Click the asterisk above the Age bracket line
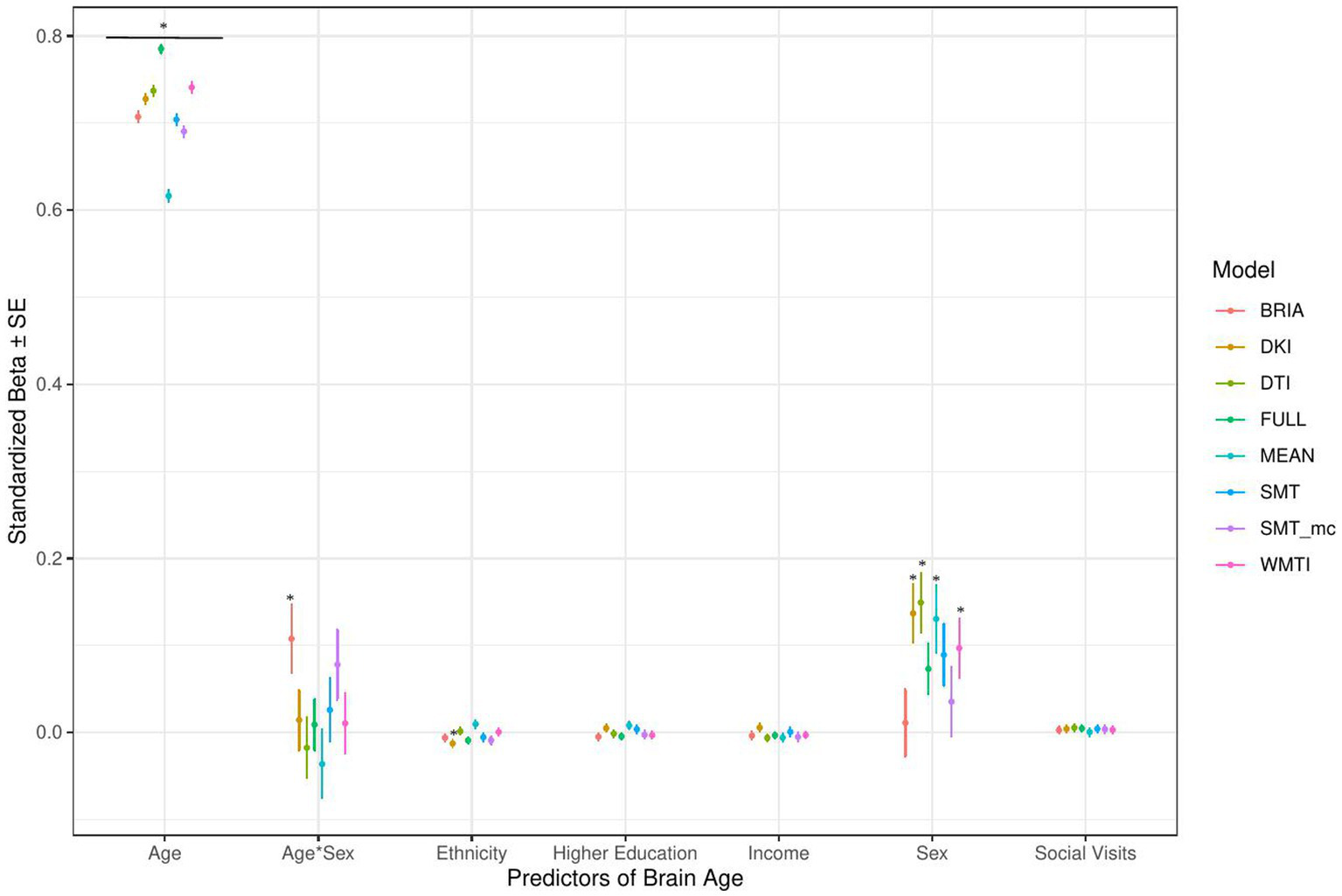The height and width of the screenshot is (896, 1342). [163, 27]
